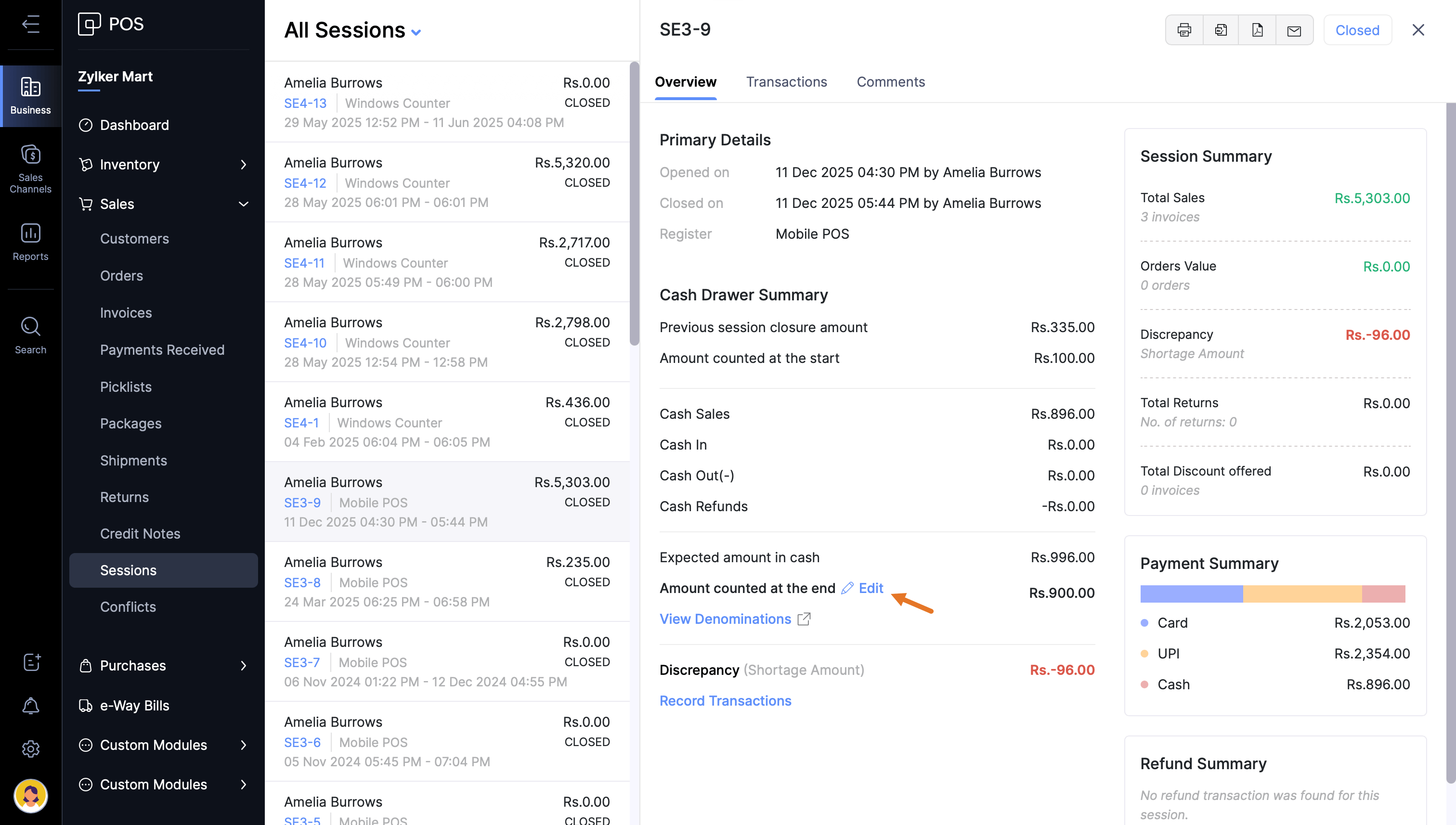Click Edit next to amount counted
Viewport: 1456px width, 825px height.
(870, 588)
